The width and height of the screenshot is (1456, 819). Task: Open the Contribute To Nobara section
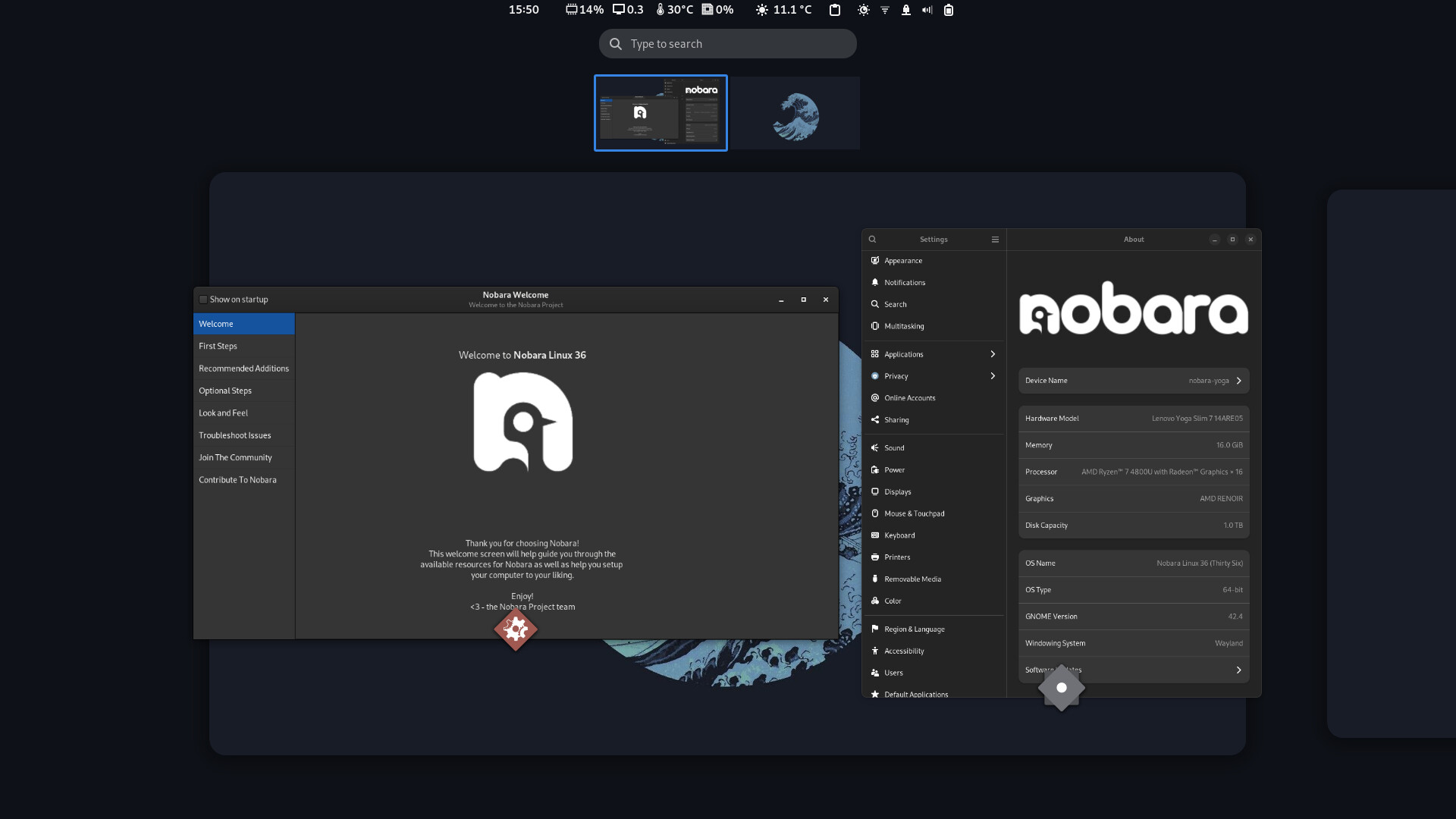coord(244,480)
